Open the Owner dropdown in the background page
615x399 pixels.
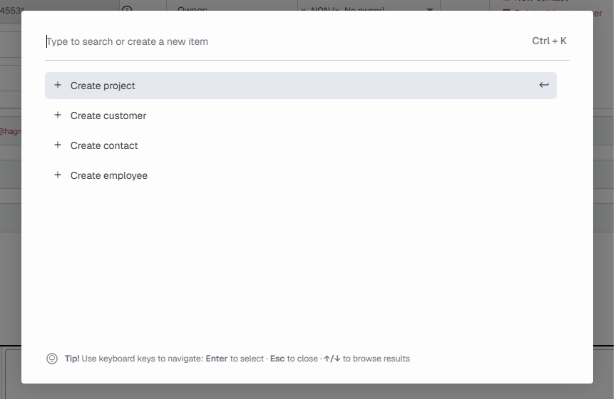(369, 8)
